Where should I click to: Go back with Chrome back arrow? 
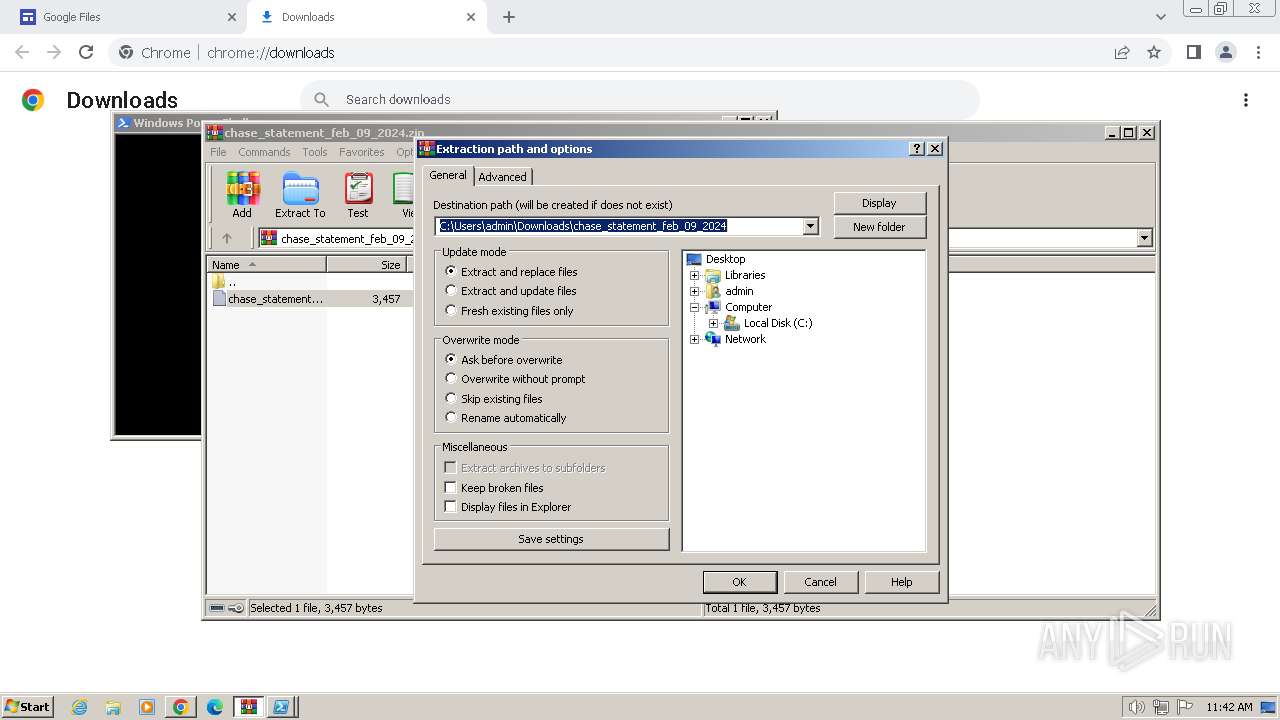(x=22, y=52)
